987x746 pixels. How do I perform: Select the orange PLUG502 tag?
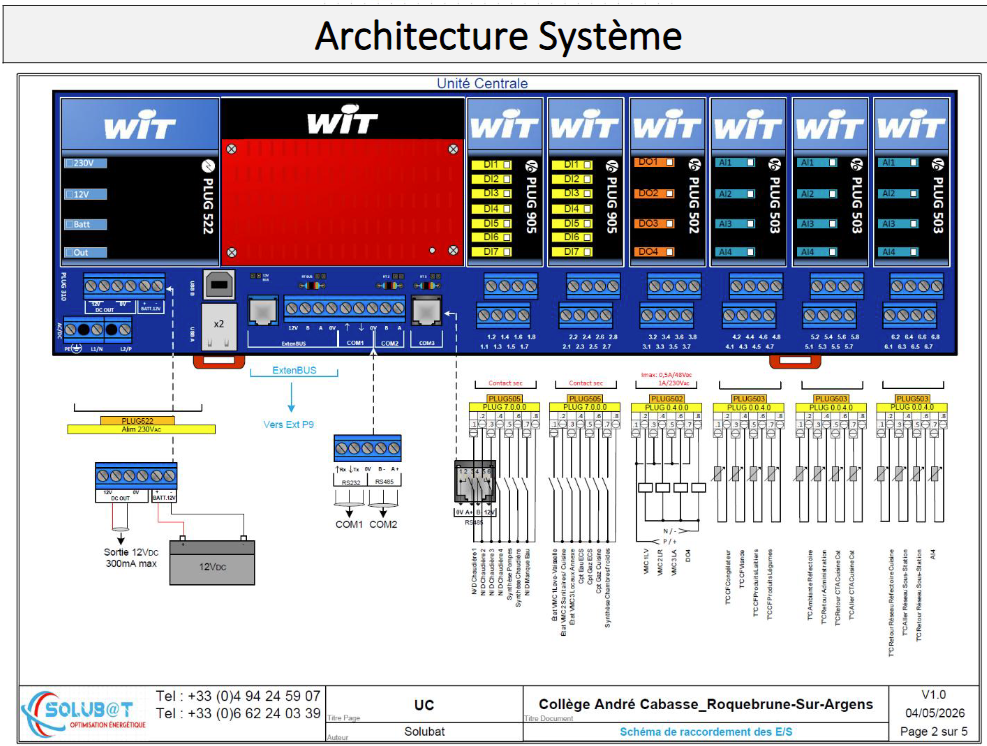pyautogui.click(x=667, y=399)
